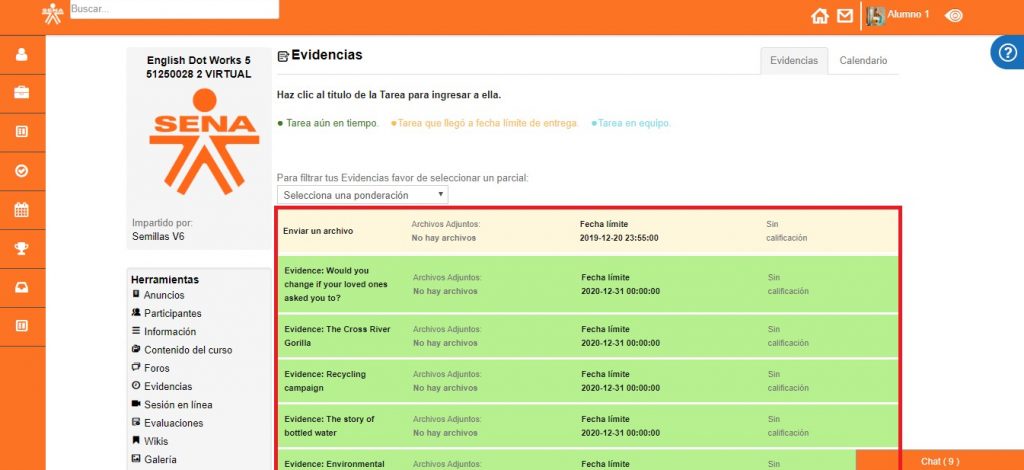Click No hay archivos in Enviar un archivo row
Image resolution: width=1024 pixels, height=470 pixels.
443,238
